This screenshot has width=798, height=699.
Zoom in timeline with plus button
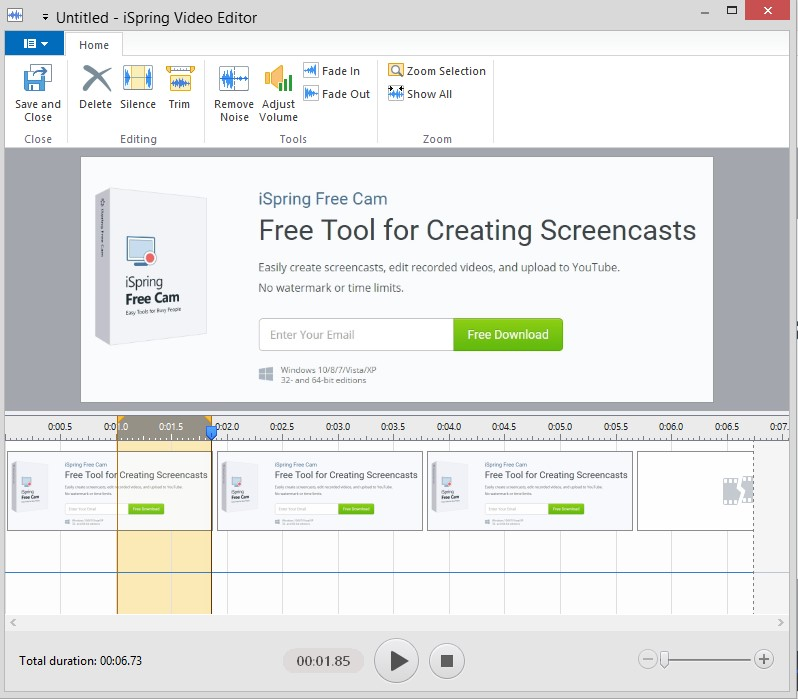click(x=763, y=659)
